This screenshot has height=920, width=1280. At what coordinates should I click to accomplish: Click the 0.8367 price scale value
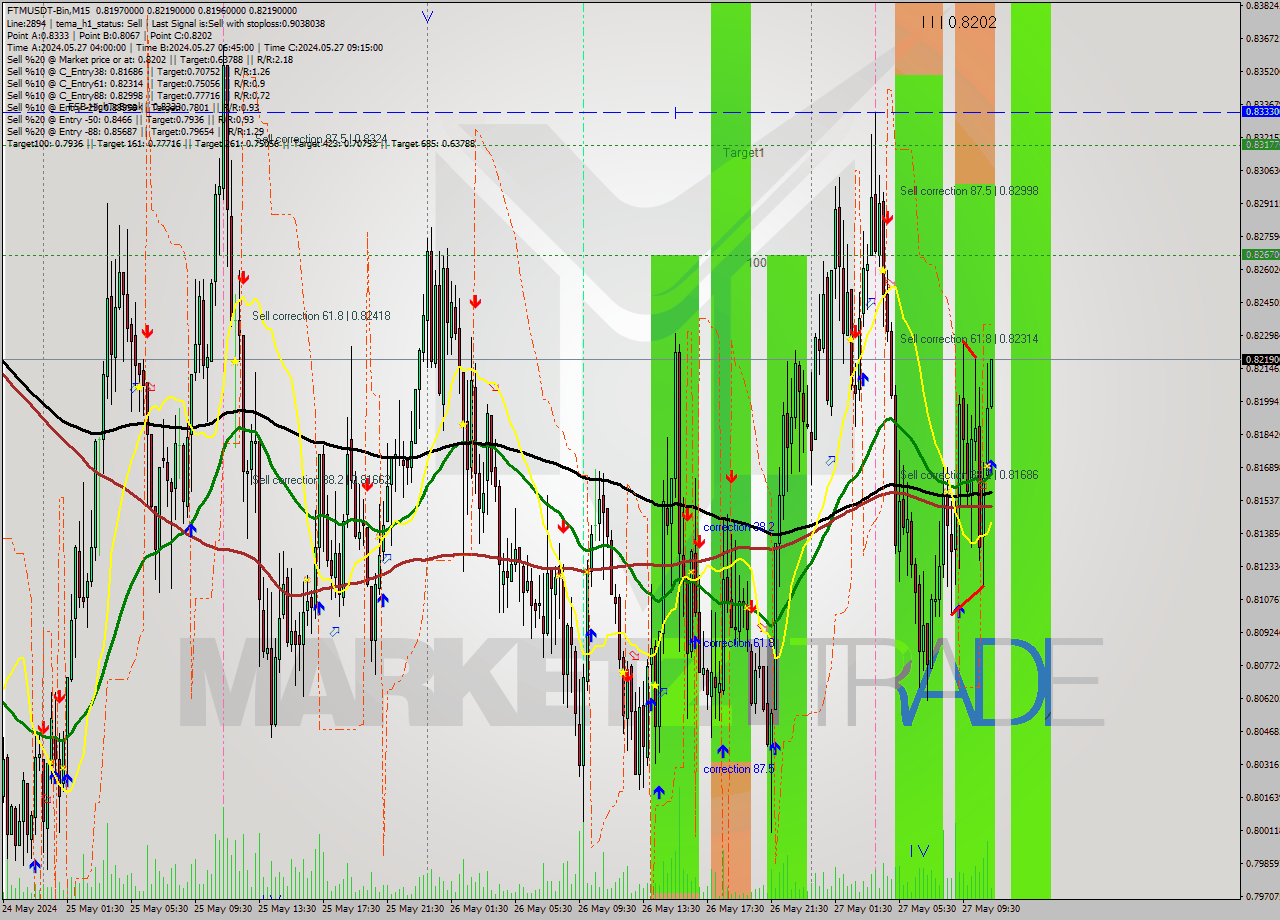tap(1262, 38)
